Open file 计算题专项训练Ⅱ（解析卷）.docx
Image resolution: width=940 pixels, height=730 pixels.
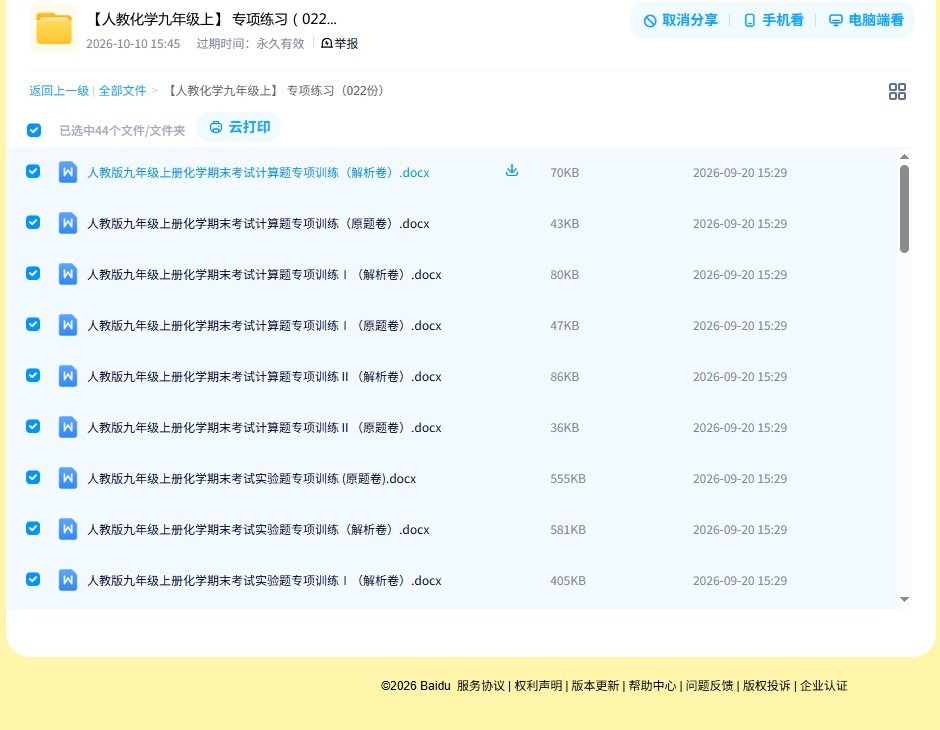pos(264,376)
